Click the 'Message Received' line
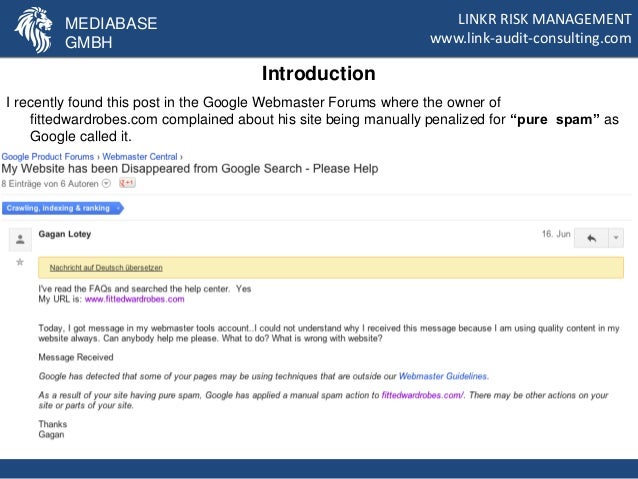 76,357
